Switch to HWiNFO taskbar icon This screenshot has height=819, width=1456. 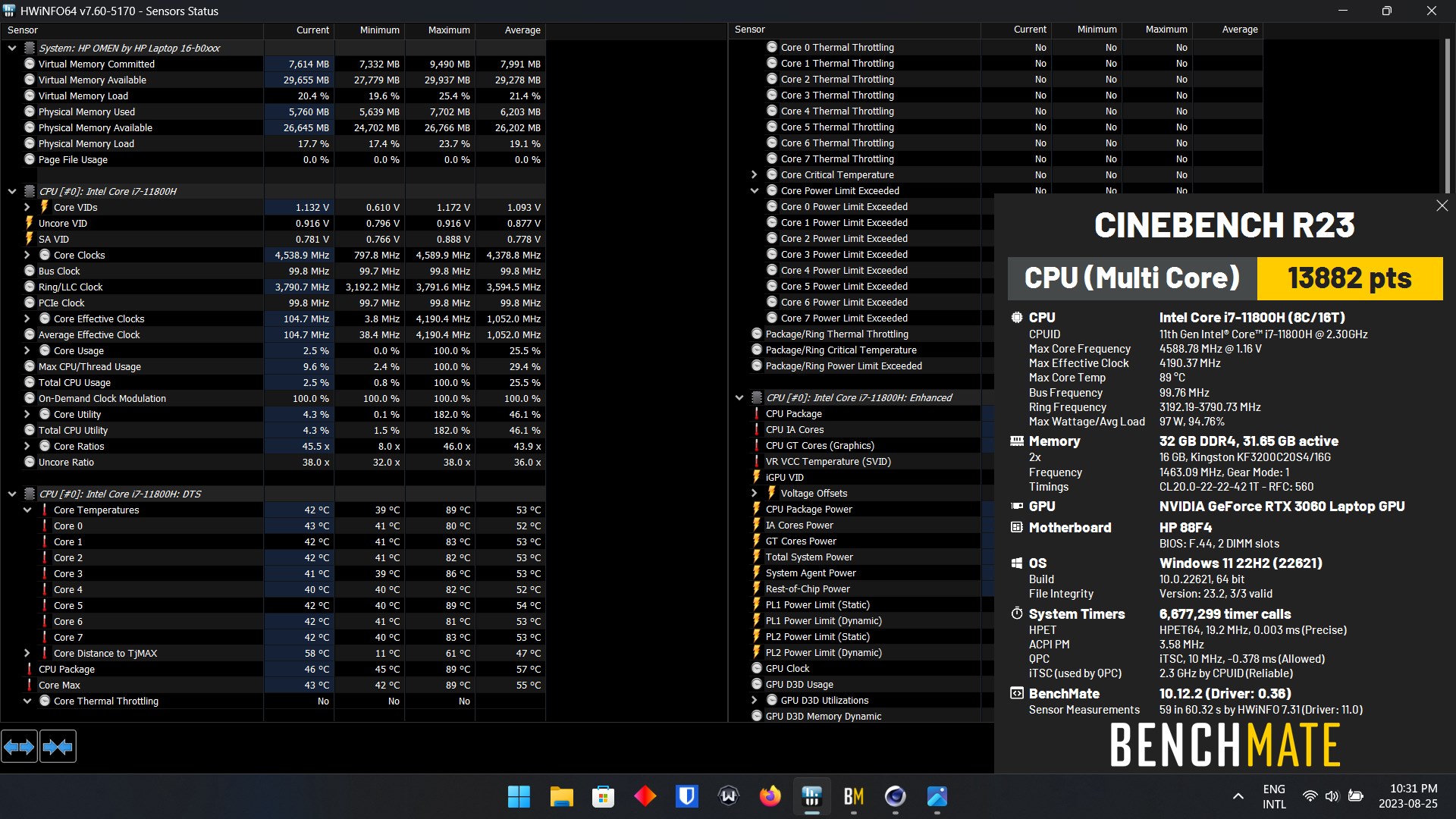811,796
